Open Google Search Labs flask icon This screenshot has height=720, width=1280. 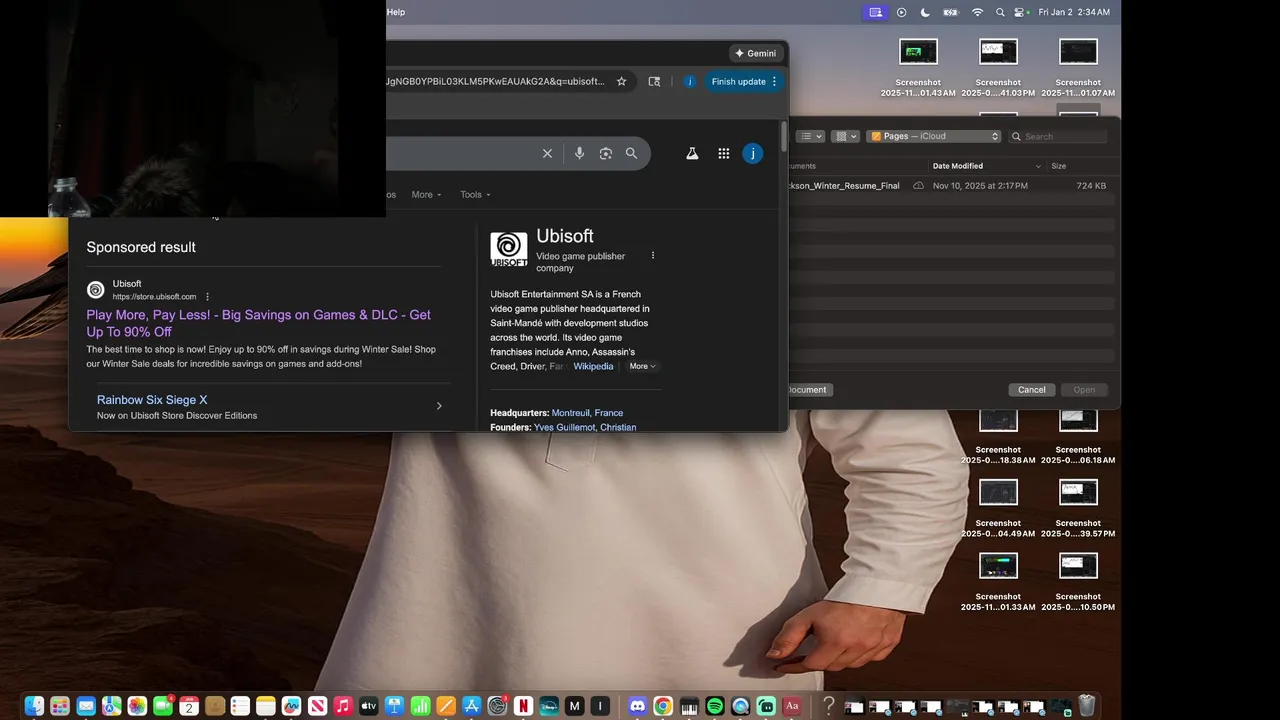691,153
